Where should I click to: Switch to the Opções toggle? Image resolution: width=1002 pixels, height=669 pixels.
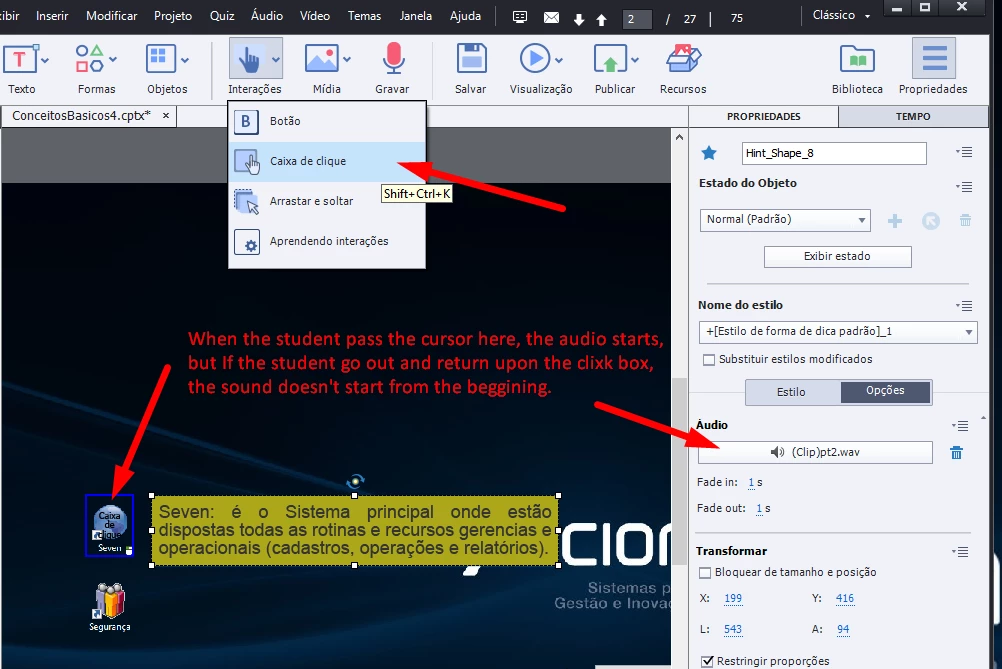pyautogui.click(x=885, y=391)
